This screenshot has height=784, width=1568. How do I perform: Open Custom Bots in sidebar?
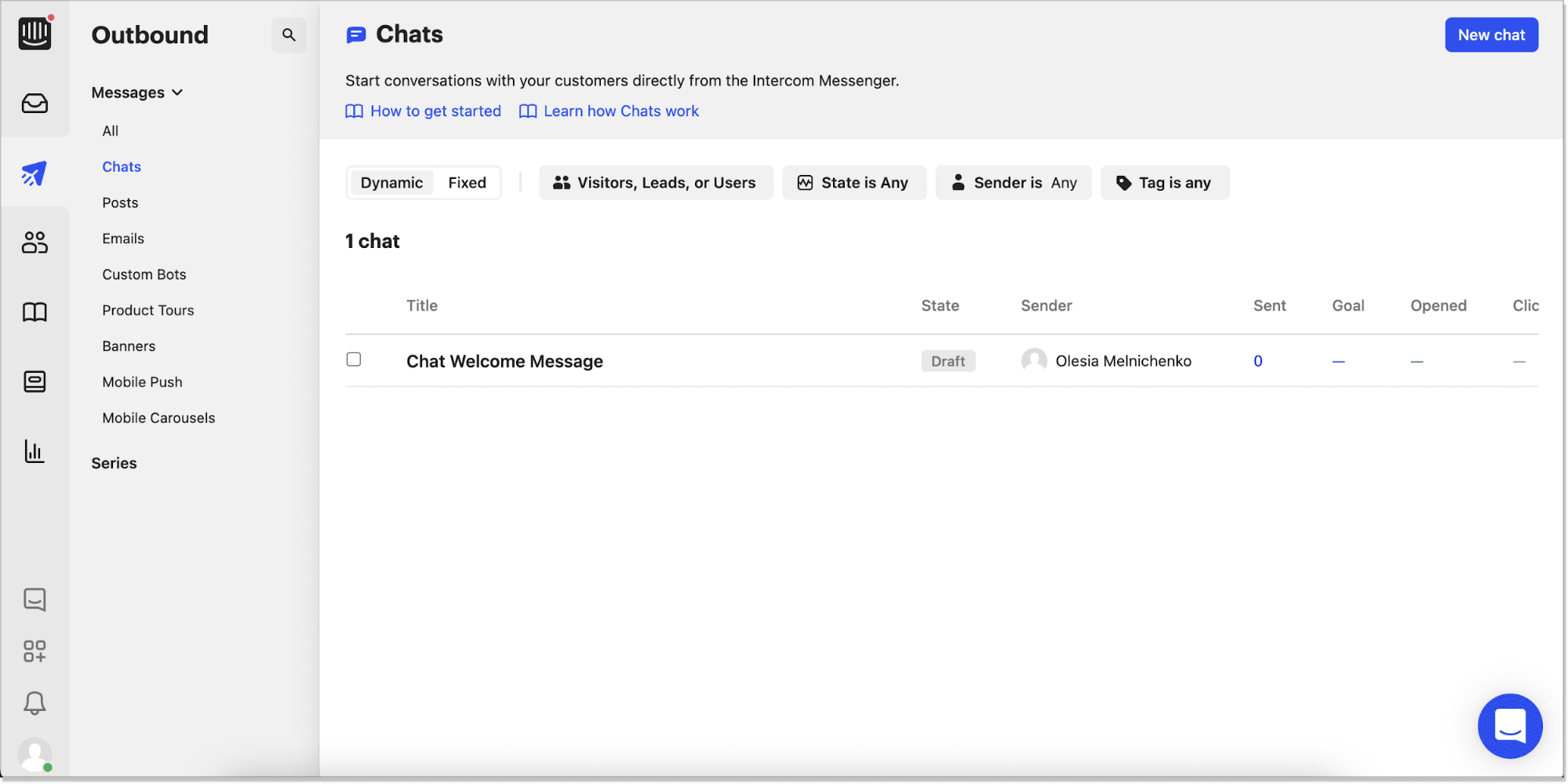point(144,275)
